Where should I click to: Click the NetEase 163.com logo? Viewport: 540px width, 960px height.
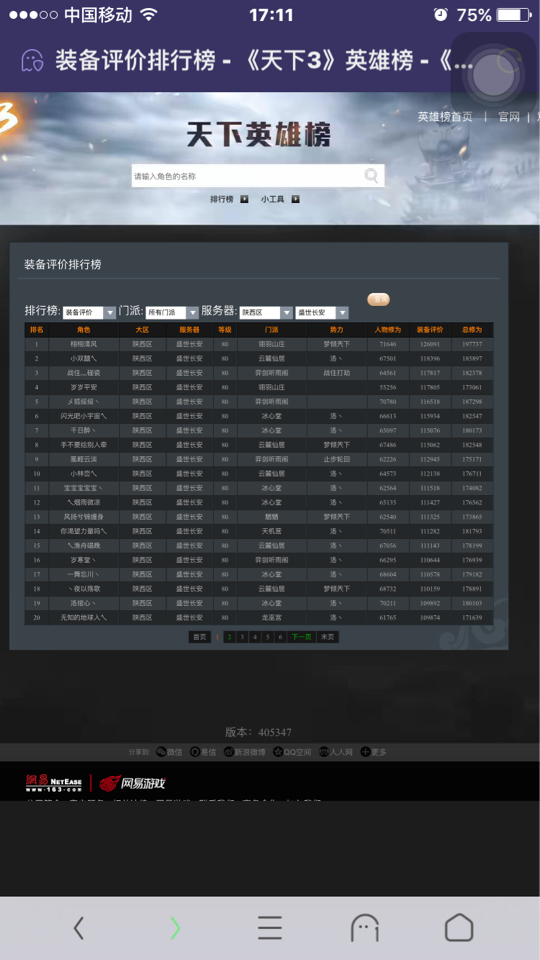pos(54,782)
